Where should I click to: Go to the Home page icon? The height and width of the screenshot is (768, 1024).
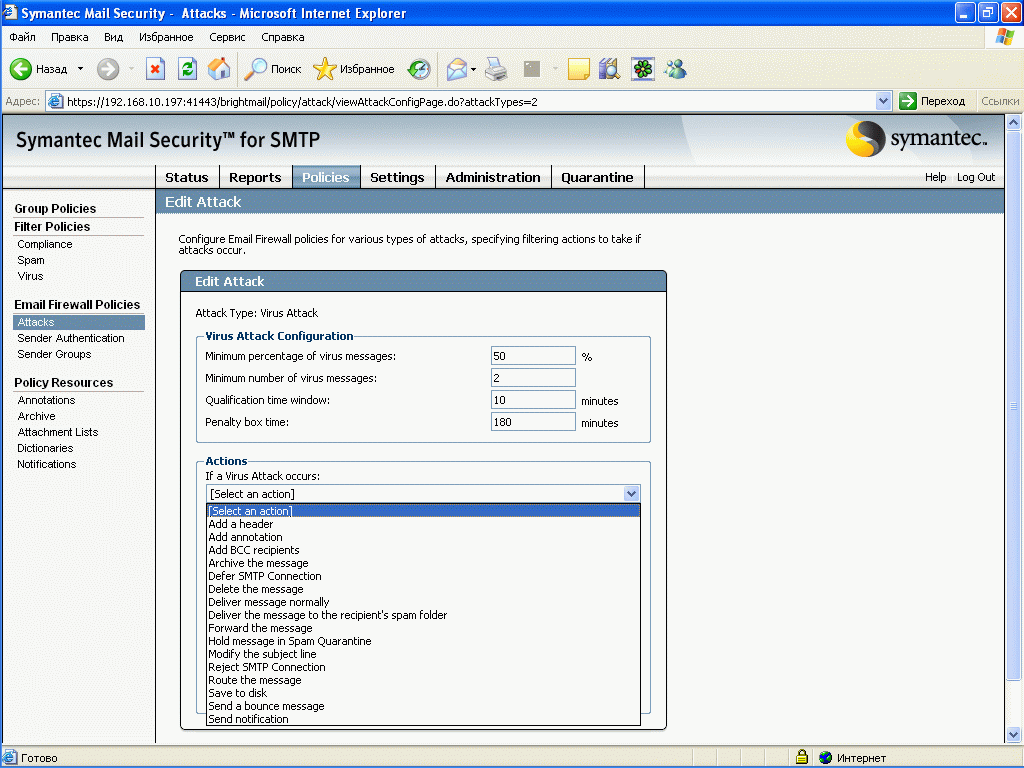[x=218, y=69]
